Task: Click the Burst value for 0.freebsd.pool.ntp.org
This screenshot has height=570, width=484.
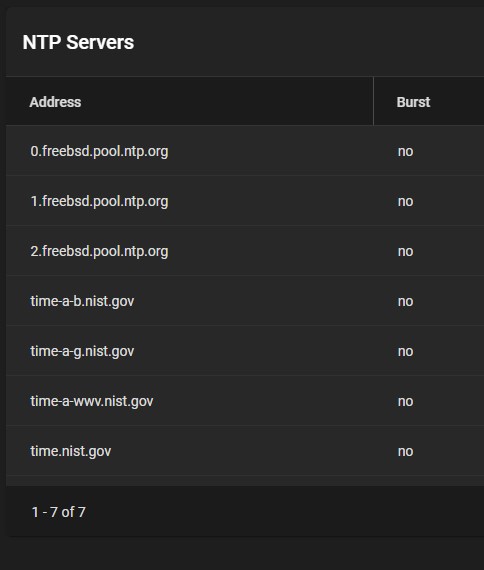Action: tap(405, 151)
